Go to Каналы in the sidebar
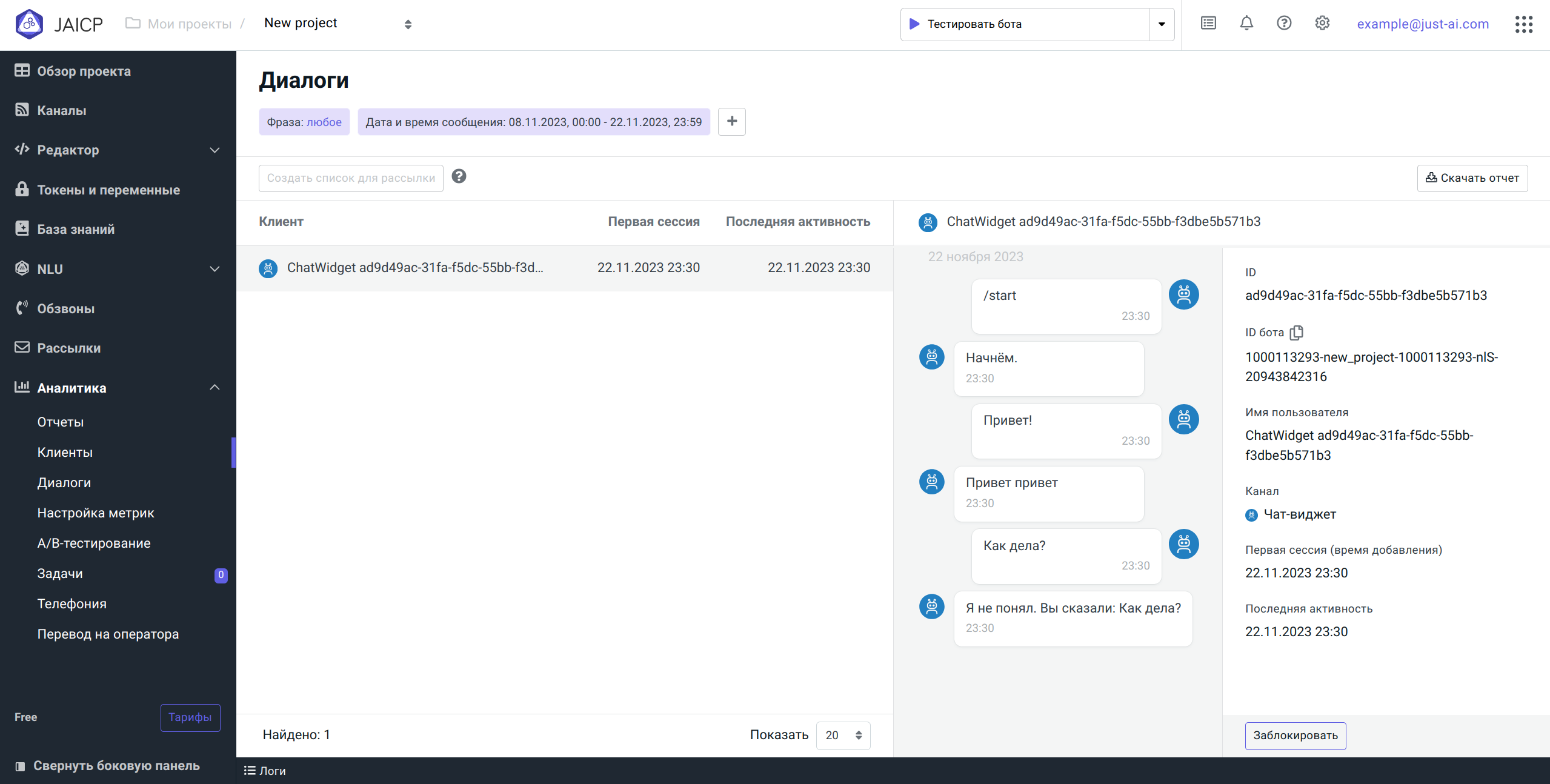 [61, 110]
